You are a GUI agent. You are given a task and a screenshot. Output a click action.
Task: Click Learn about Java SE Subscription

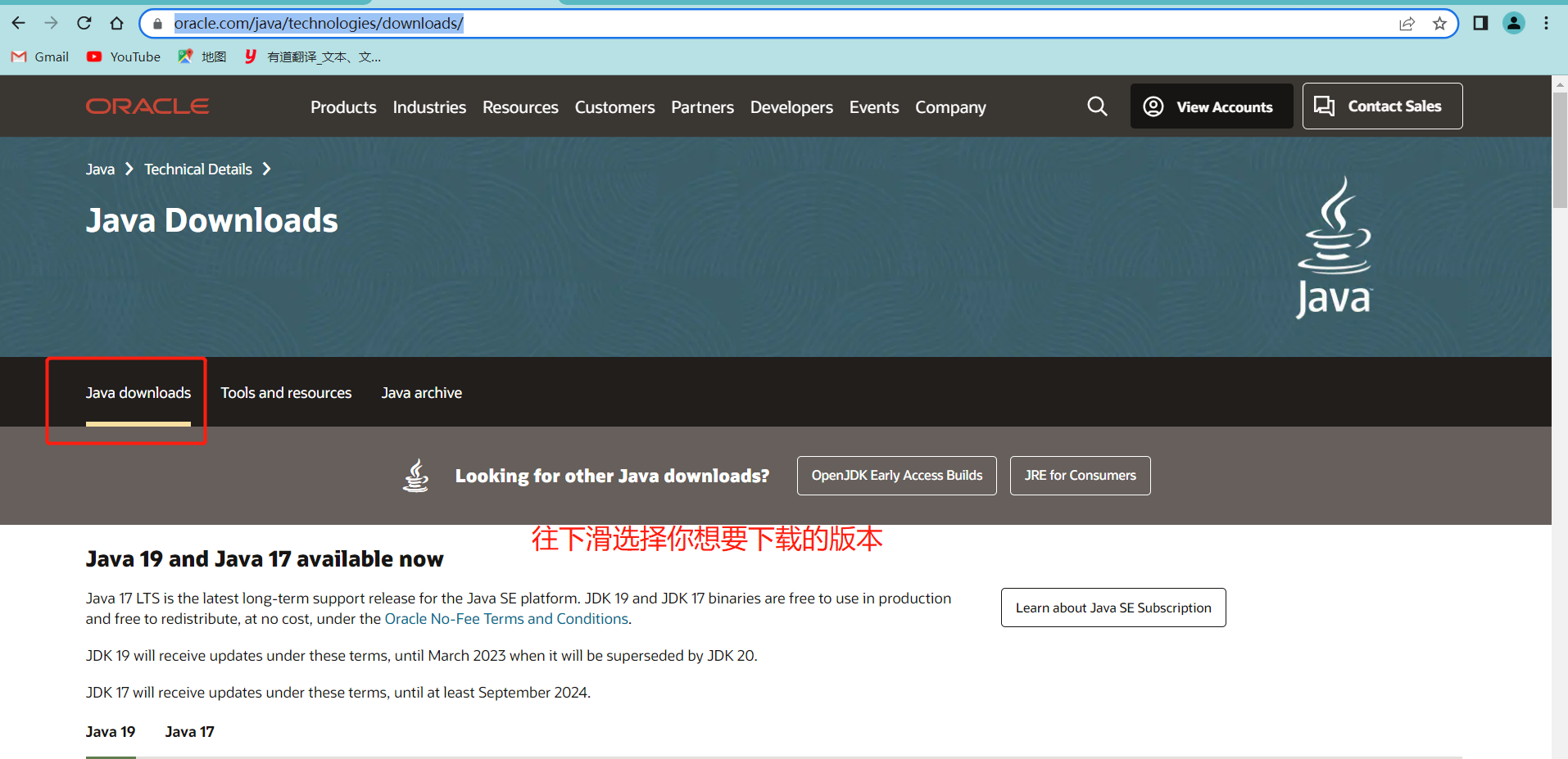point(1113,608)
